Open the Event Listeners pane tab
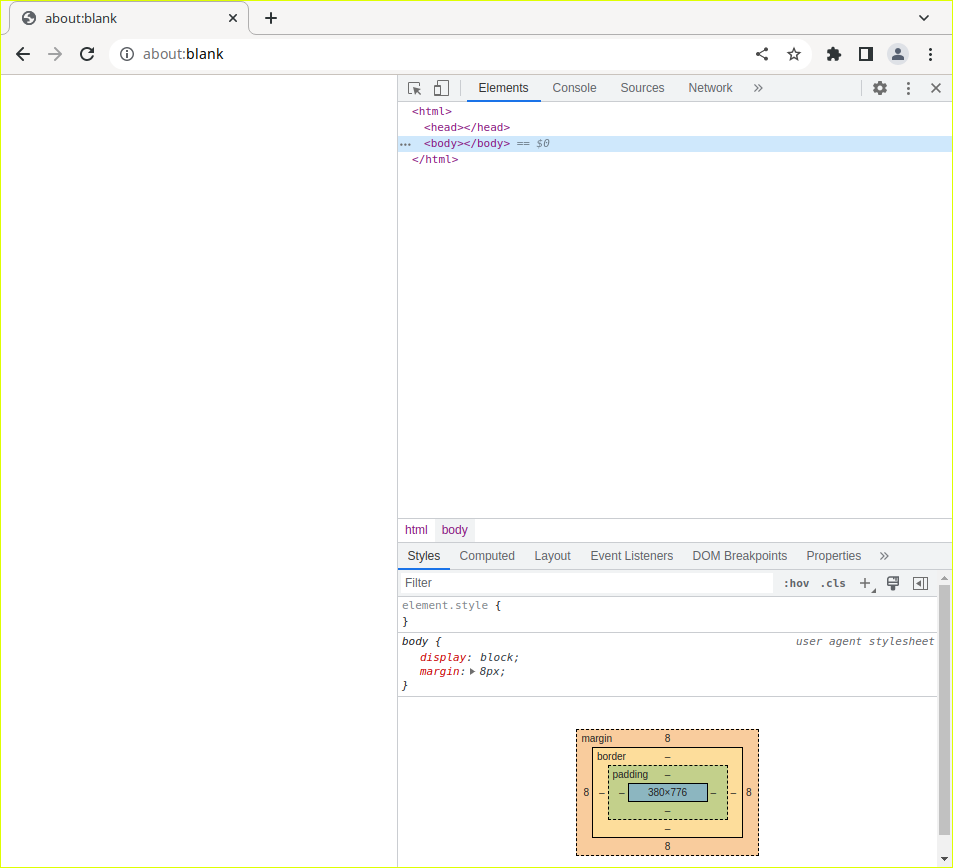The image size is (953, 868). click(x=631, y=556)
